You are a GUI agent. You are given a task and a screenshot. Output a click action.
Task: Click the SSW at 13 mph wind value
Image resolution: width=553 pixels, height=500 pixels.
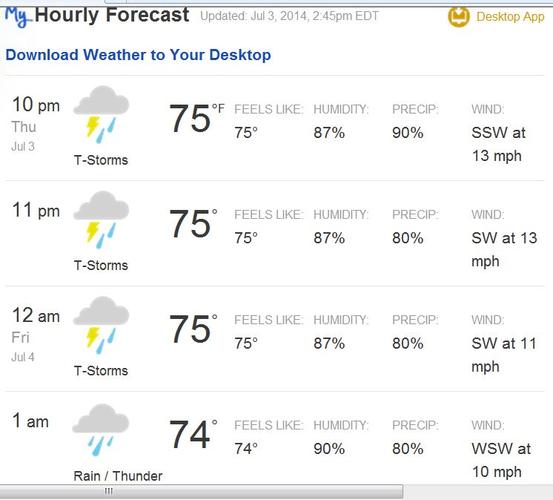click(x=498, y=145)
